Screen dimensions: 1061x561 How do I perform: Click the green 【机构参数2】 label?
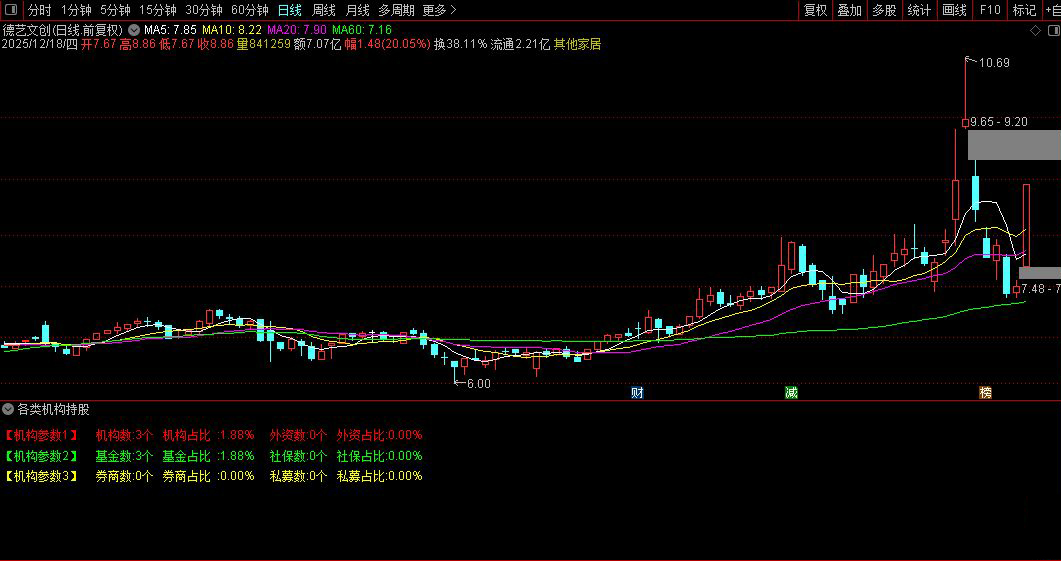pos(41,455)
